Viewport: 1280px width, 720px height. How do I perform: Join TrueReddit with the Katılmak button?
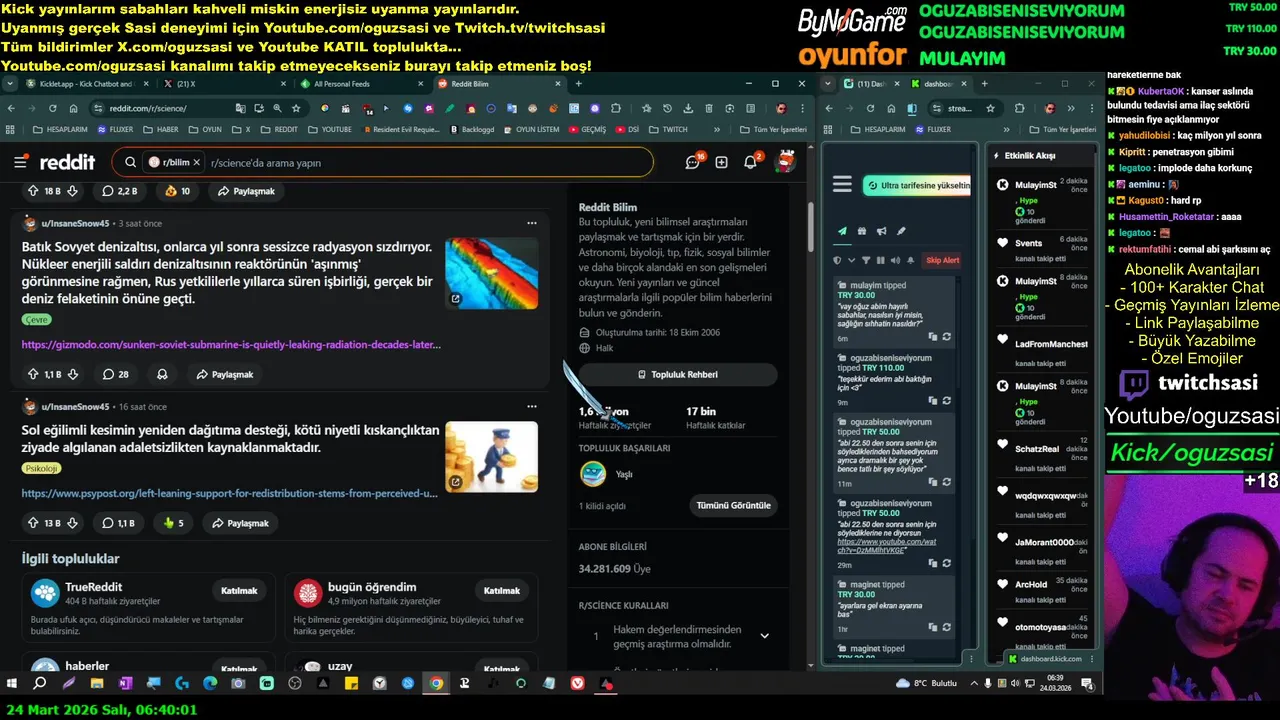pyautogui.click(x=240, y=590)
